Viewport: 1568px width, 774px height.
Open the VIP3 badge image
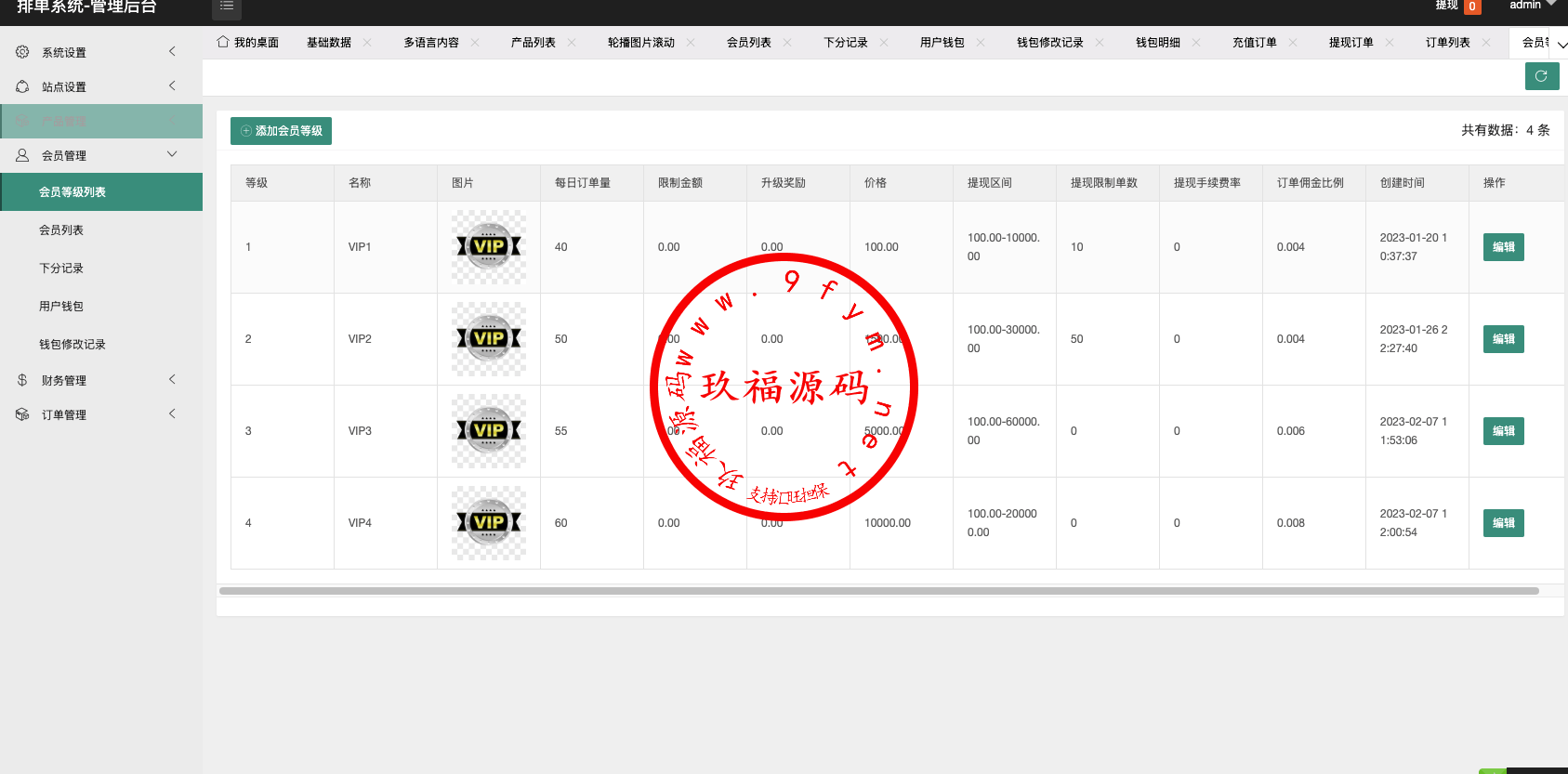[x=489, y=431]
